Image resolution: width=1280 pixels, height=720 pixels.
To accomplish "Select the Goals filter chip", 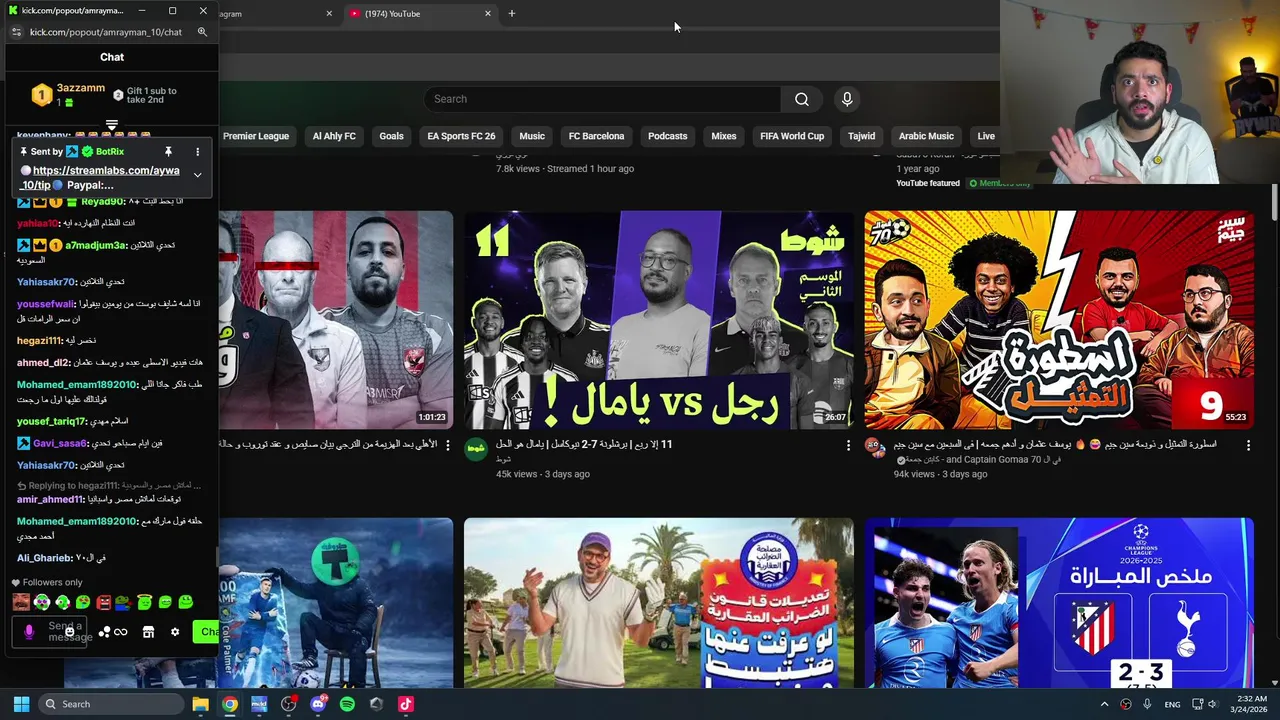I will pyautogui.click(x=391, y=136).
